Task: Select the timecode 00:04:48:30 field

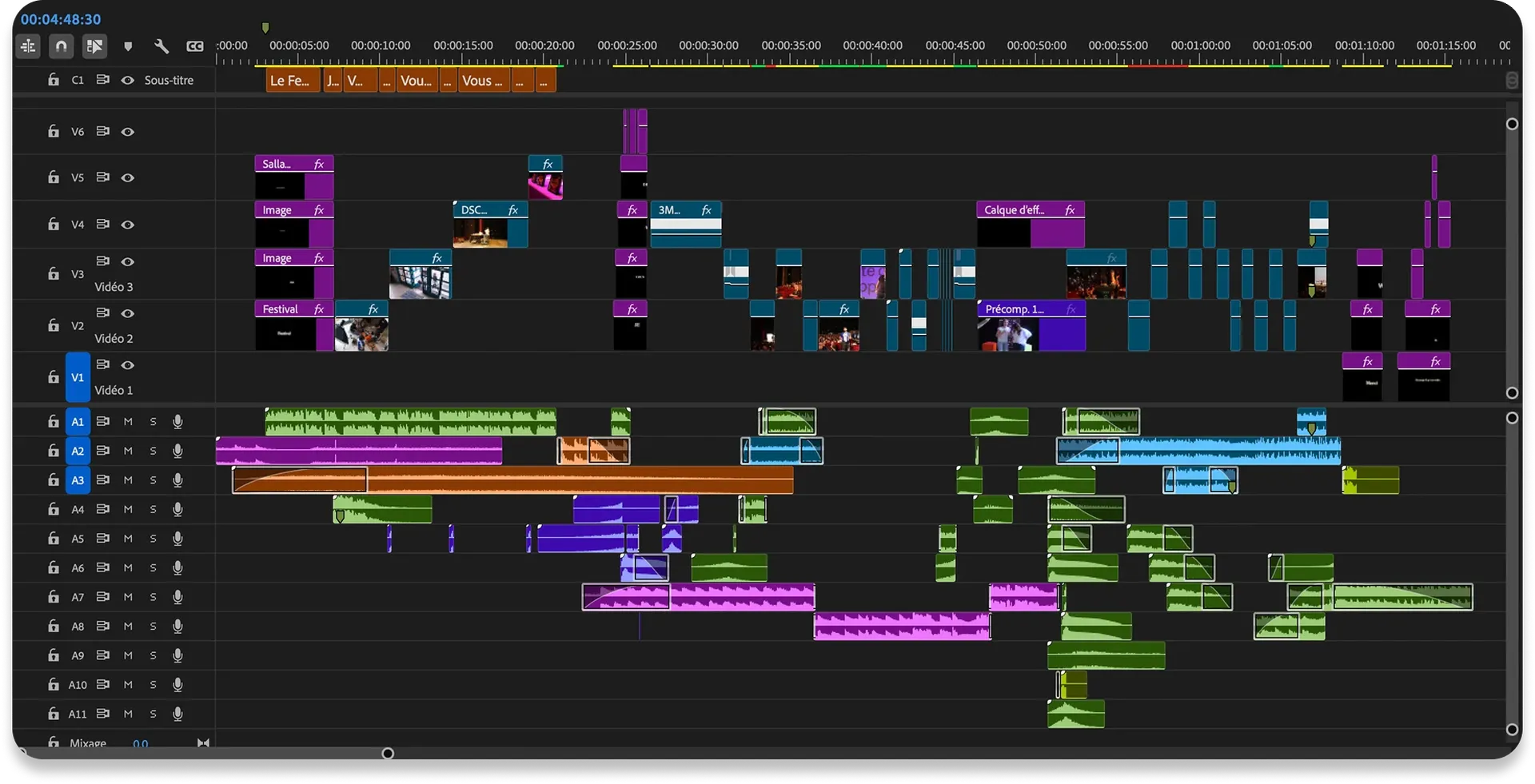Action: 61,19
